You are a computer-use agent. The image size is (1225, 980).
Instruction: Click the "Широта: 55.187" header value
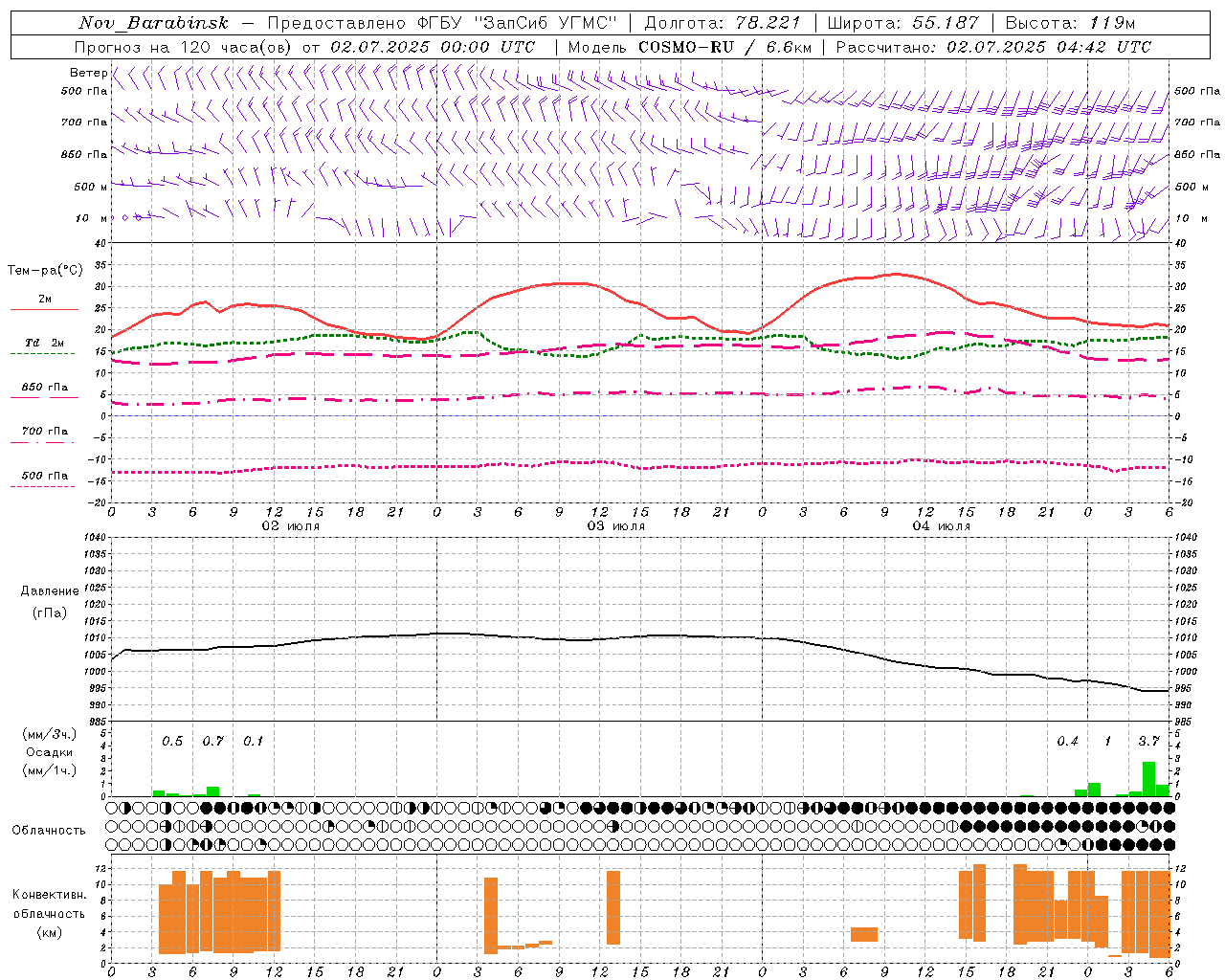point(902,23)
